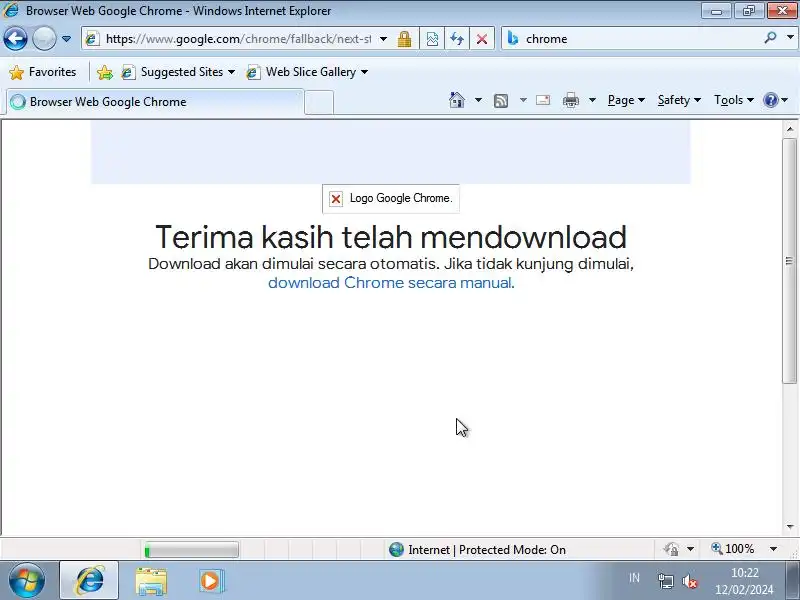The image size is (800, 600).
Task: Click the Read Mail envelope icon
Action: click(543, 100)
